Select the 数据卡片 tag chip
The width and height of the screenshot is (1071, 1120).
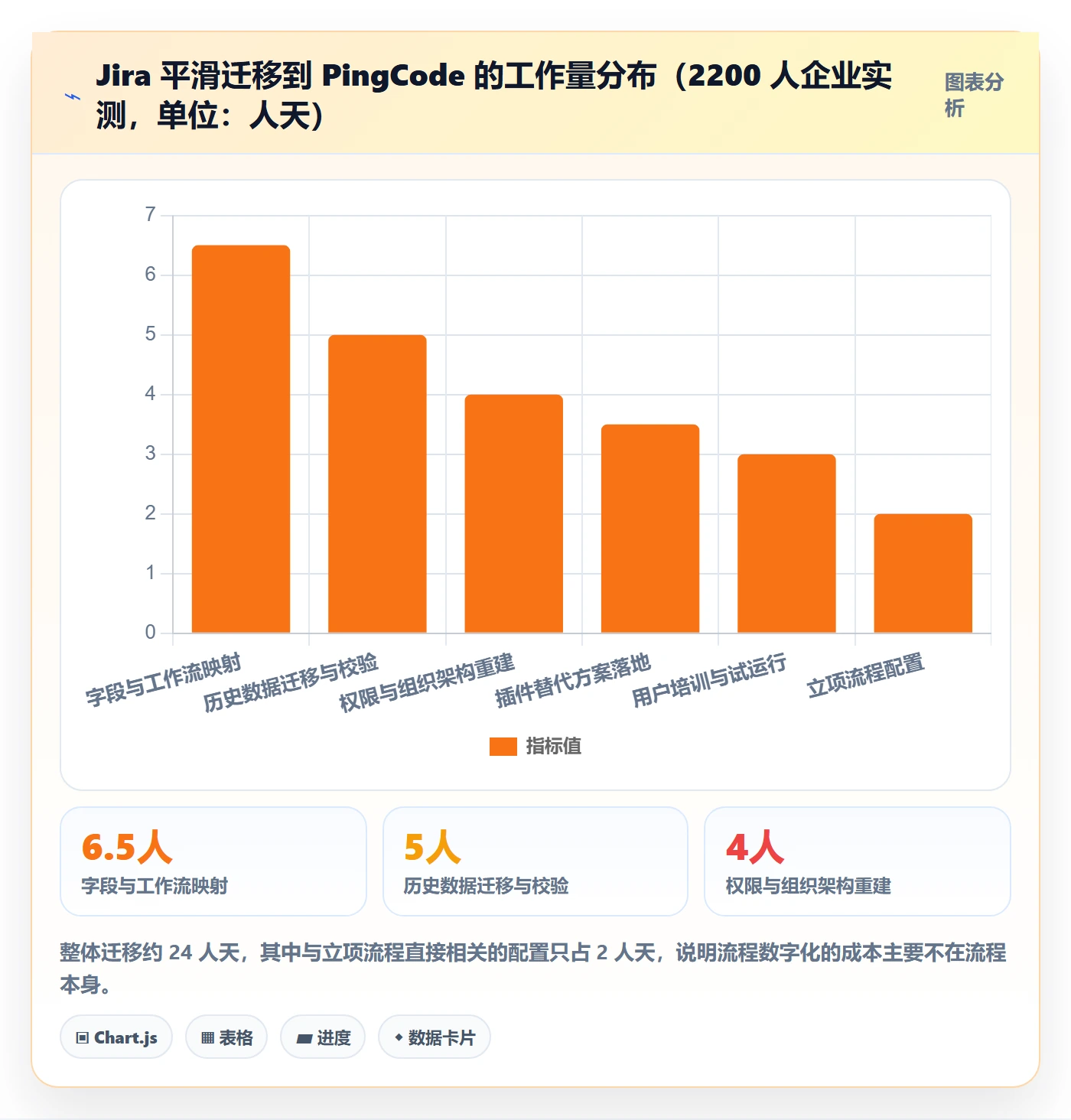(435, 1037)
